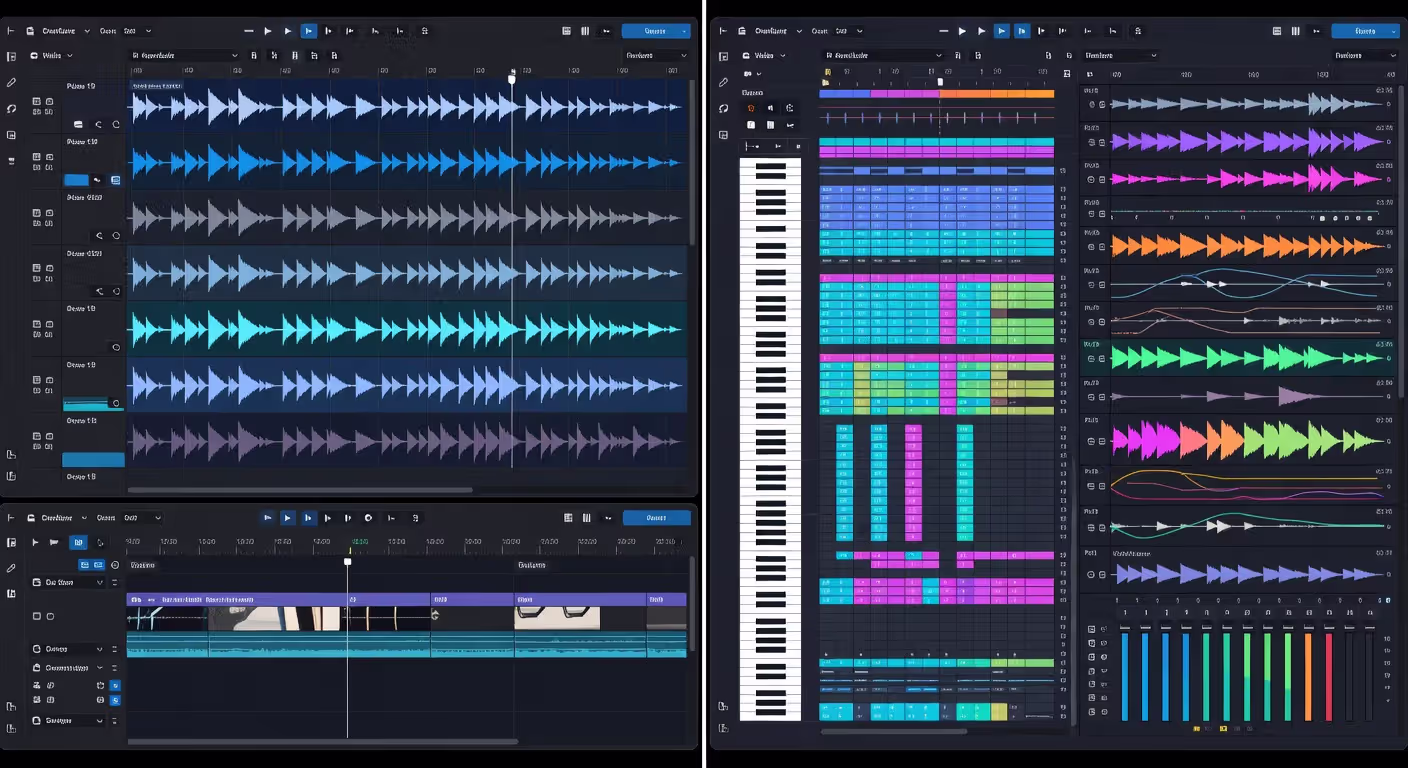Viewport: 1408px width, 768px height.
Task: Open the second-row source dropdown in waveform editor
Action: pyautogui.click(x=51, y=56)
